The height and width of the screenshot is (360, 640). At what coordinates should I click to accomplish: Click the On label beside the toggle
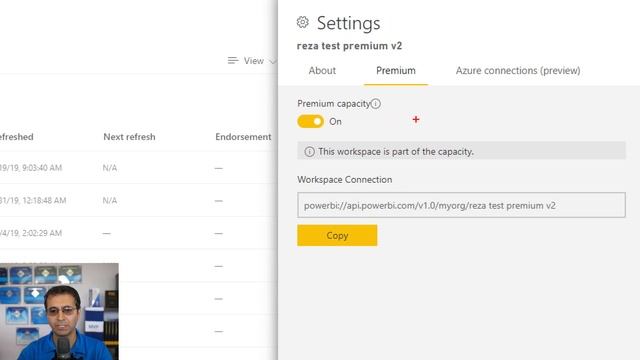click(336, 122)
